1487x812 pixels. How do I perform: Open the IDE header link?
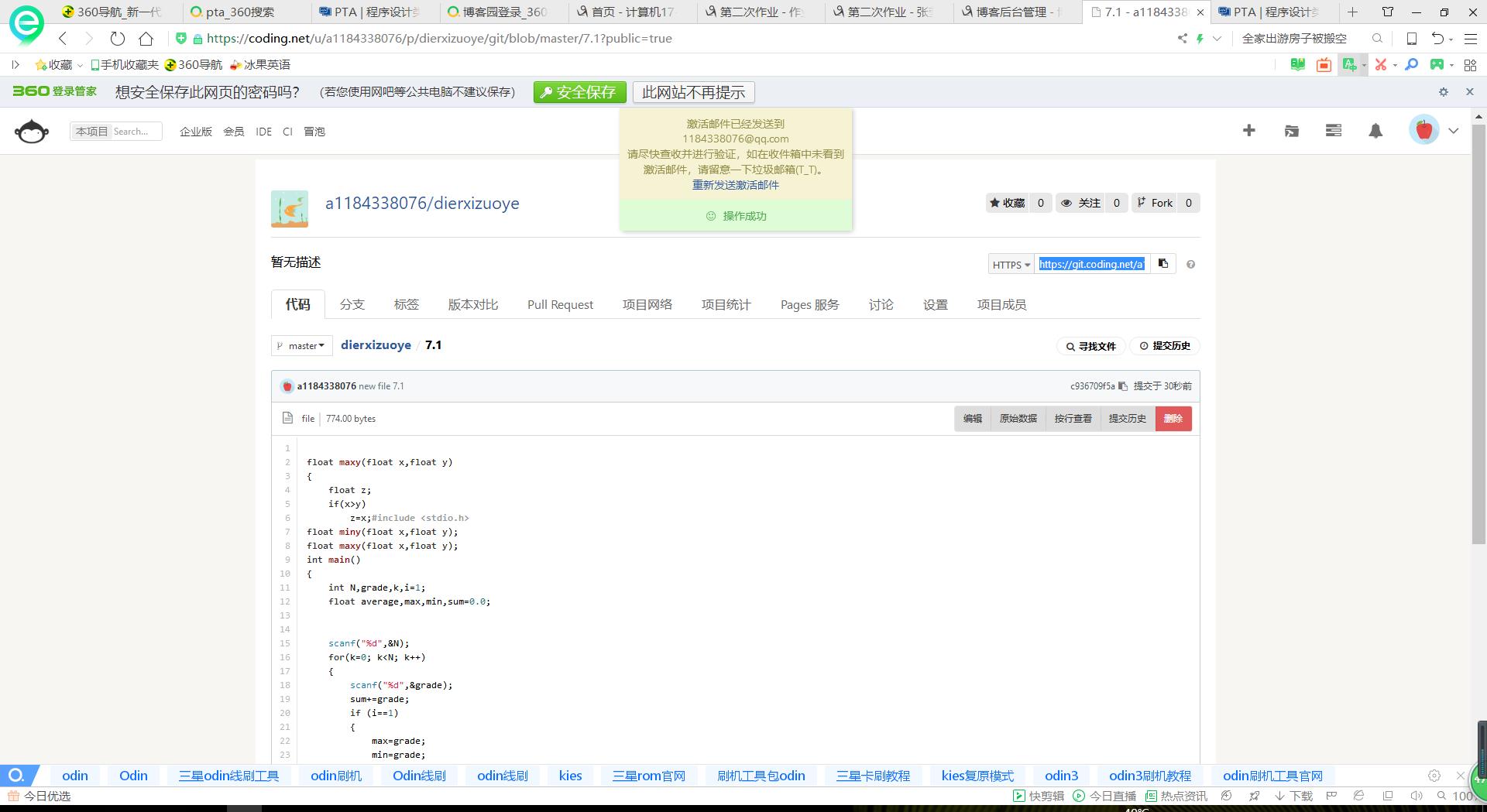pos(263,132)
